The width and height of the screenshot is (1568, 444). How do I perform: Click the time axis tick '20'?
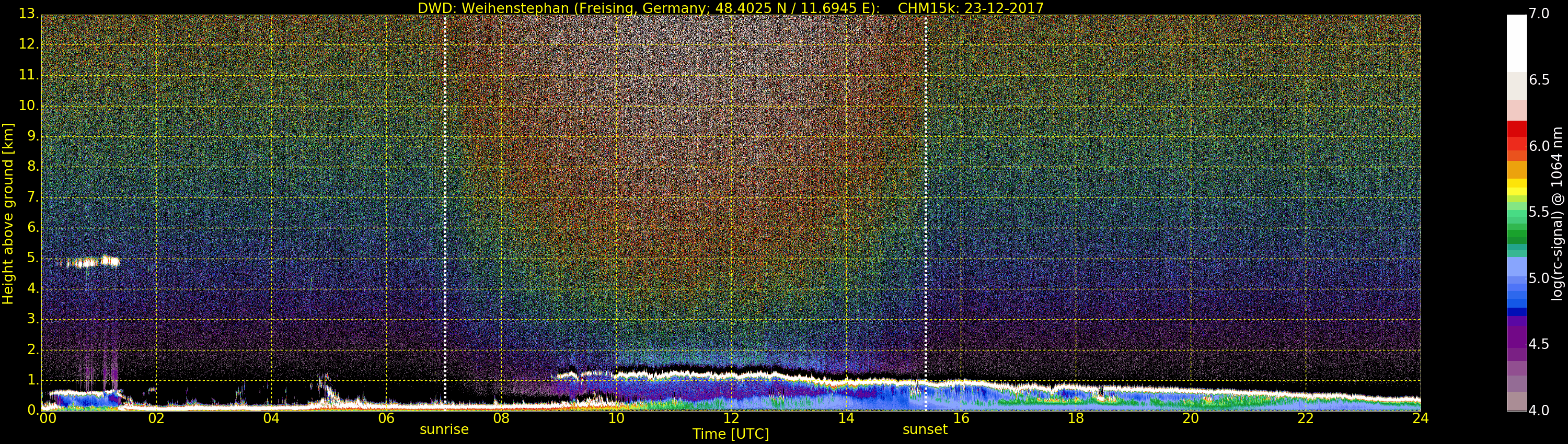point(1191,418)
